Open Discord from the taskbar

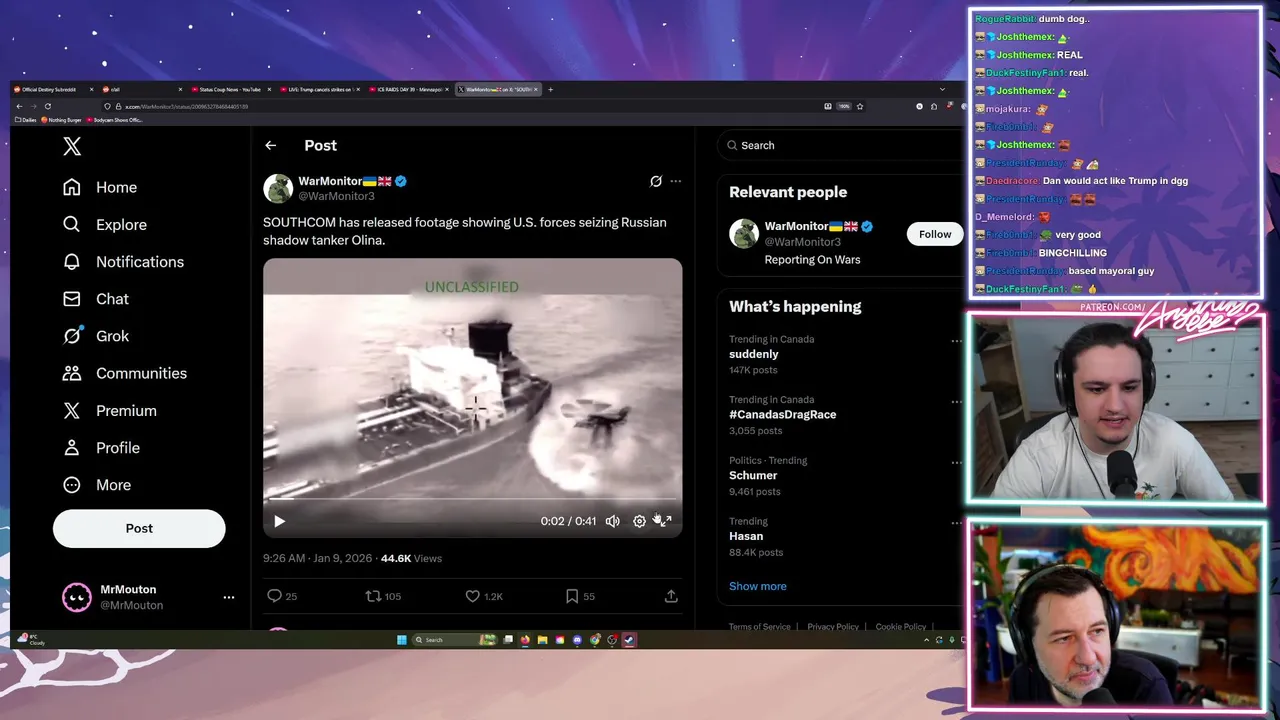click(577, 640)
